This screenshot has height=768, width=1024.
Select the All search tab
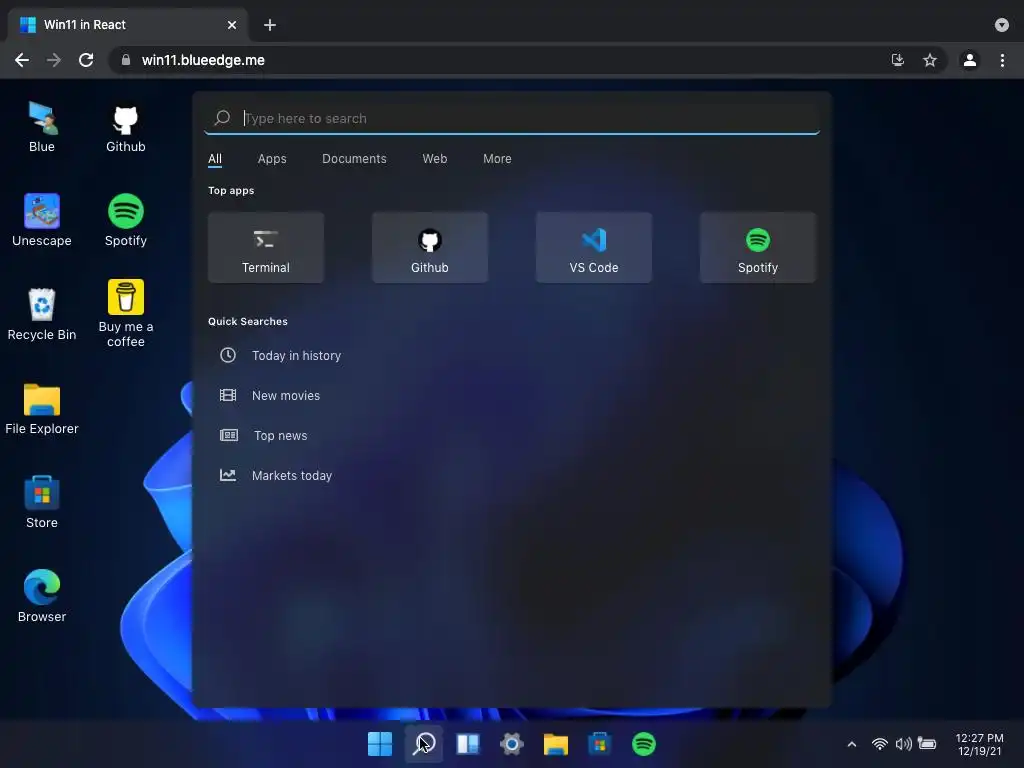tap(215, 159)
